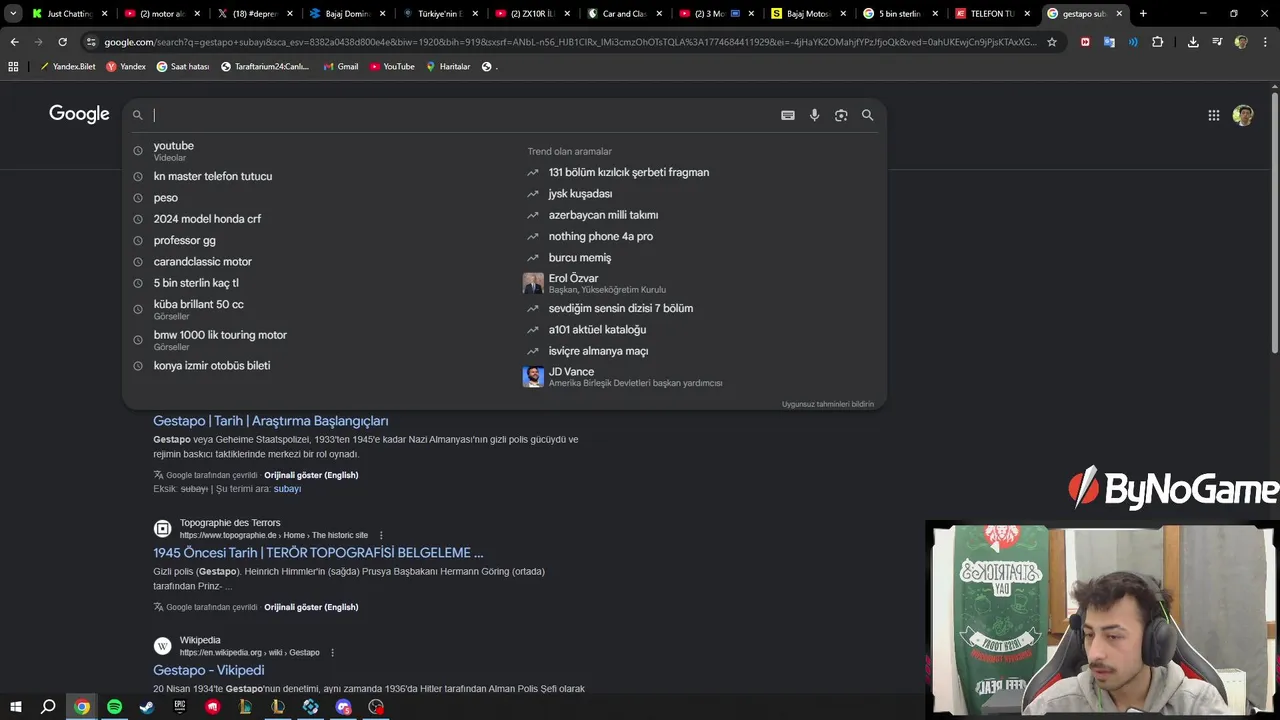
Task: Open the Google apps grid
Action: coord(1214,115)
